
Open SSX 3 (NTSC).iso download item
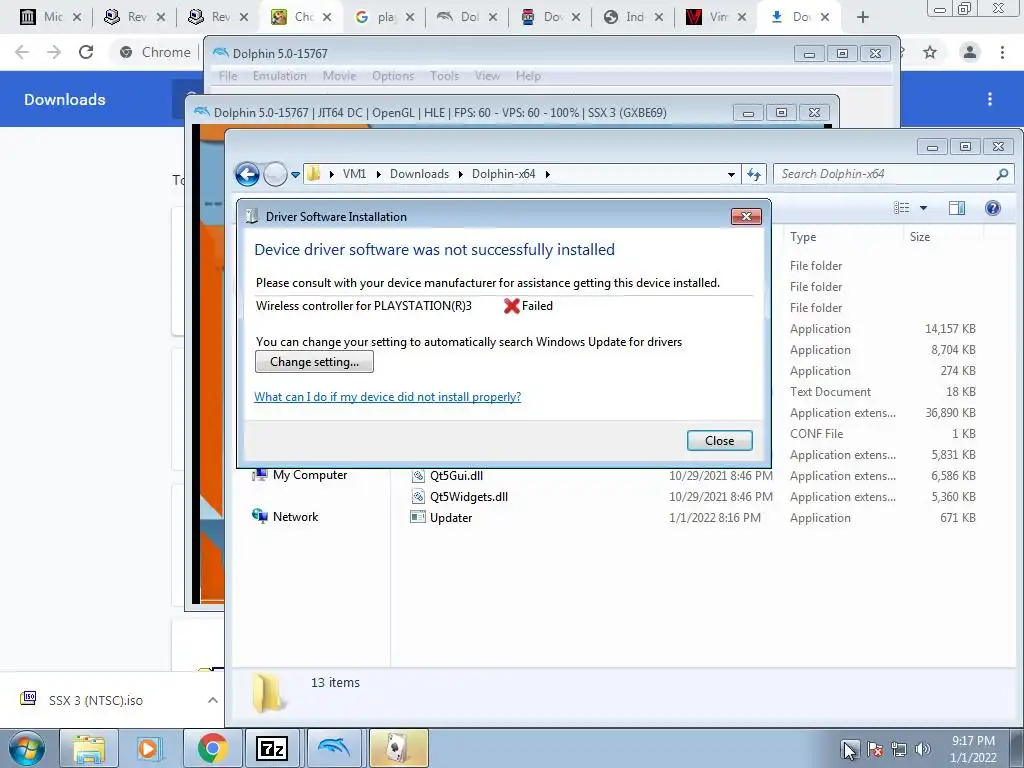(x=95, y=700)
